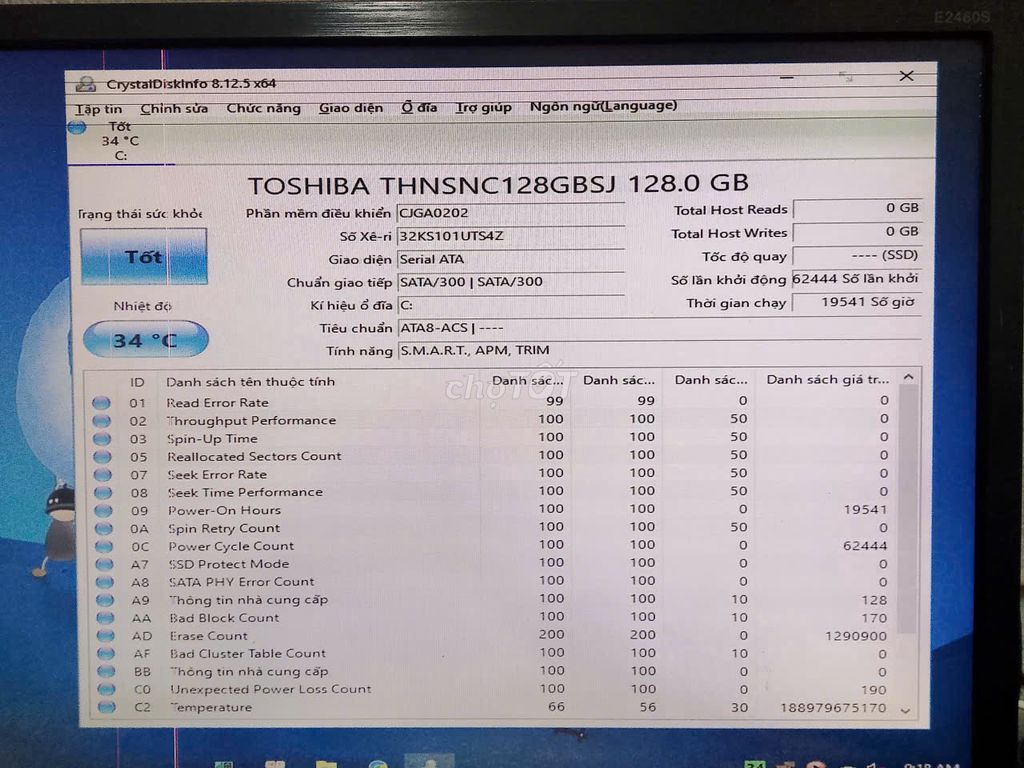Image resolution: width=1024 pixels, height=768 pixels.
Task: Click status icon for Bad Block Count
Action: tap(105, 618)
